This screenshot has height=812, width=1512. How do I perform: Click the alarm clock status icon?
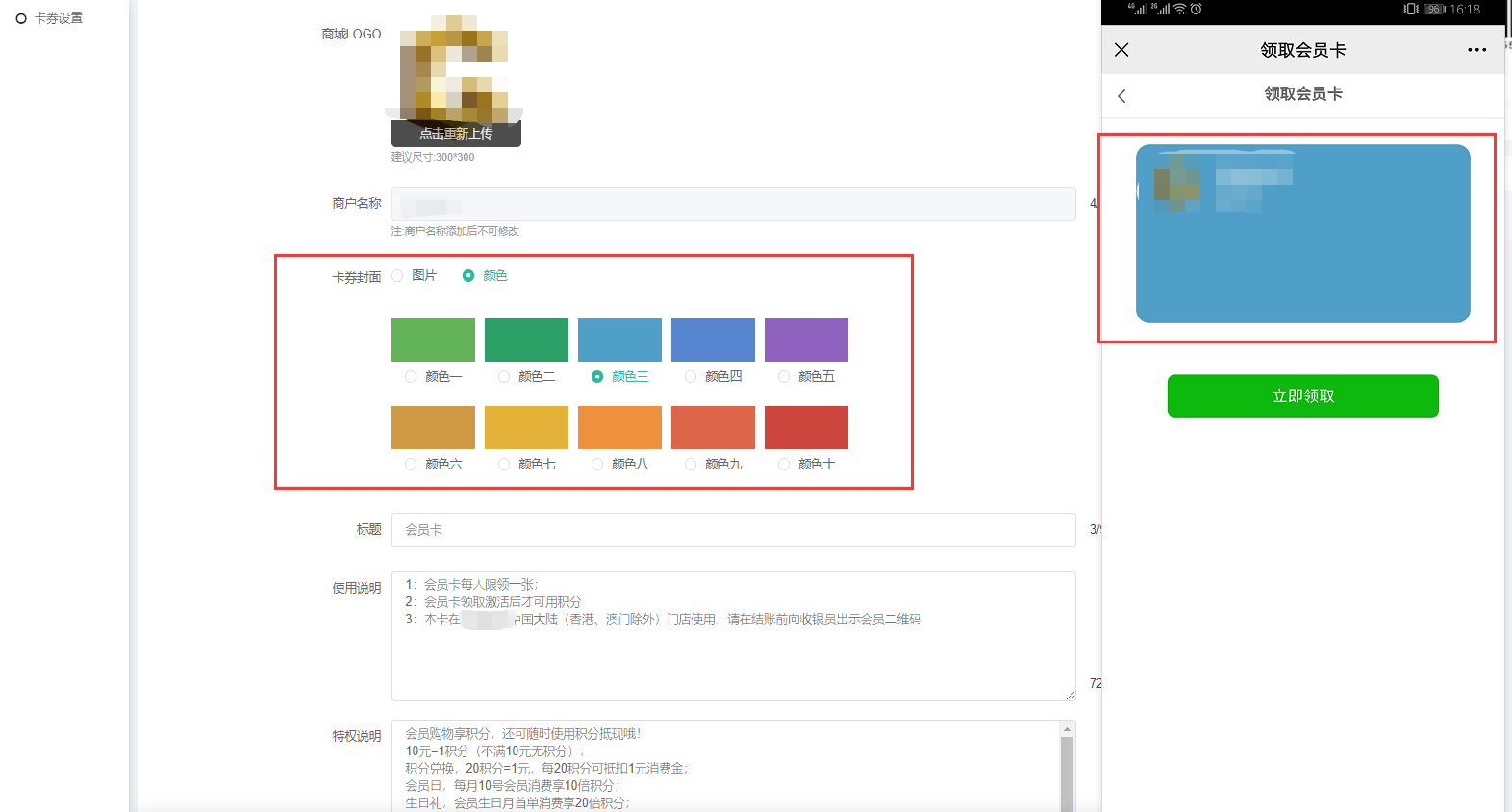pyautogui.click(x=1196, y=9)
